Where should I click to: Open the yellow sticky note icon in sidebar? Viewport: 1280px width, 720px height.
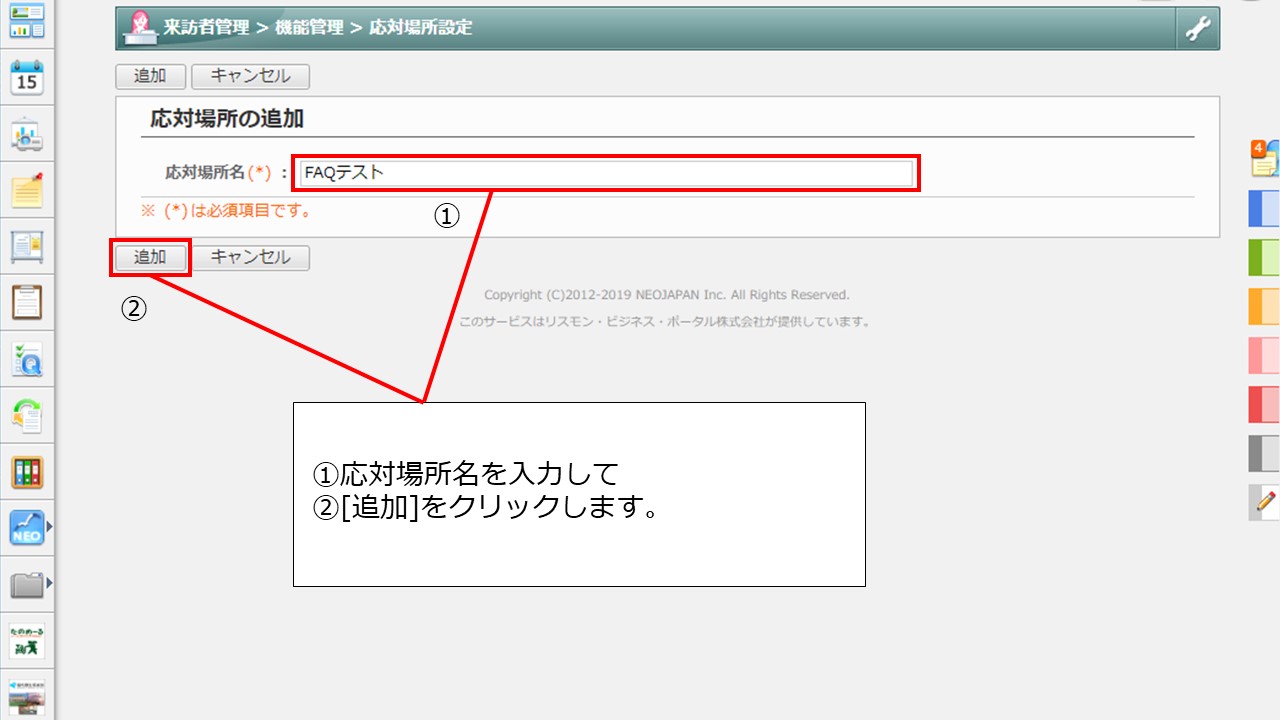coord(27,190)
